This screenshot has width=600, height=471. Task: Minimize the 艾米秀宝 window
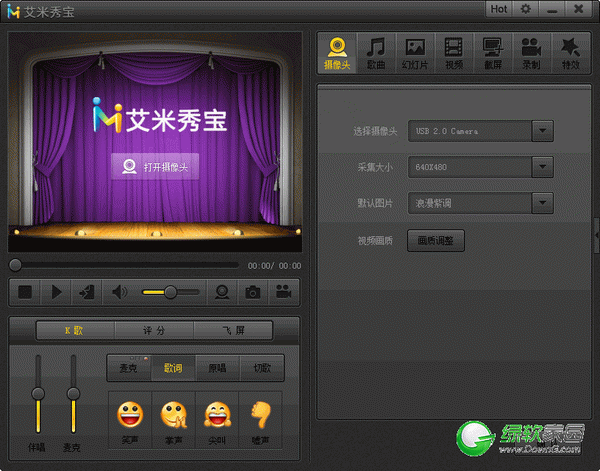(x=552, y=9)
